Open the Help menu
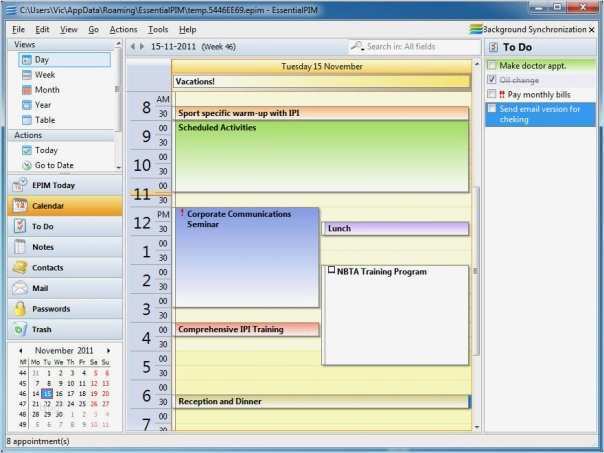604x453 pixels. click(188, 30)
